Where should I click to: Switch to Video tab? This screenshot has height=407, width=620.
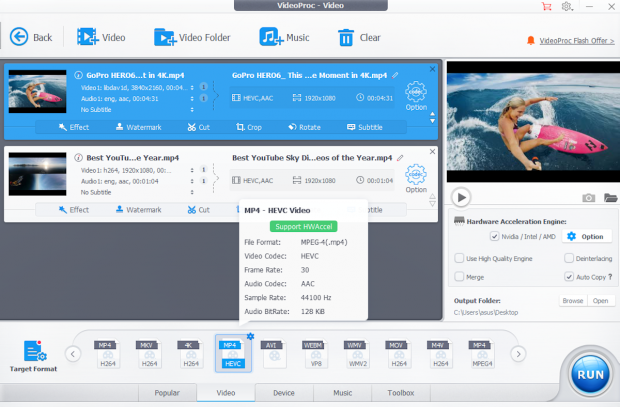tap(226, 393)
